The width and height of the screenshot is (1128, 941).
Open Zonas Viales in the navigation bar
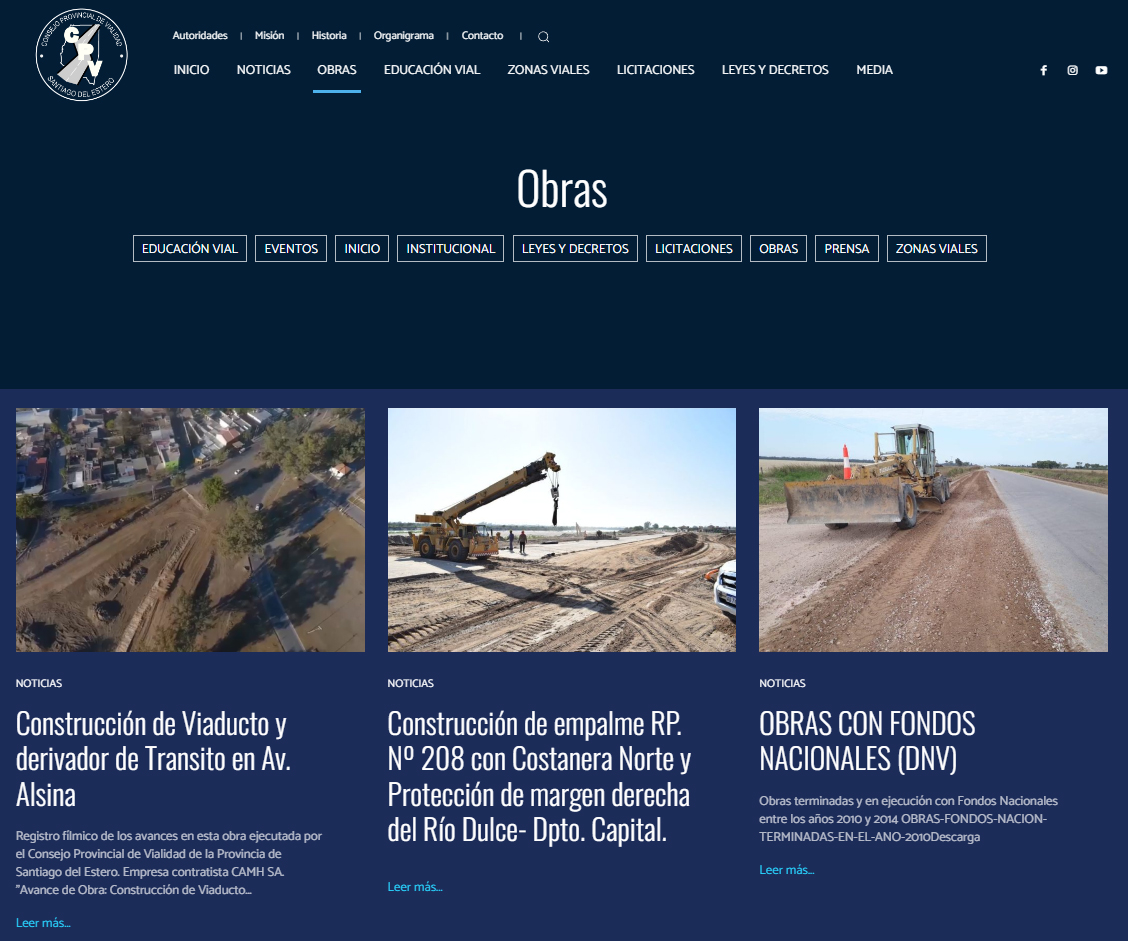pos(548,70)
